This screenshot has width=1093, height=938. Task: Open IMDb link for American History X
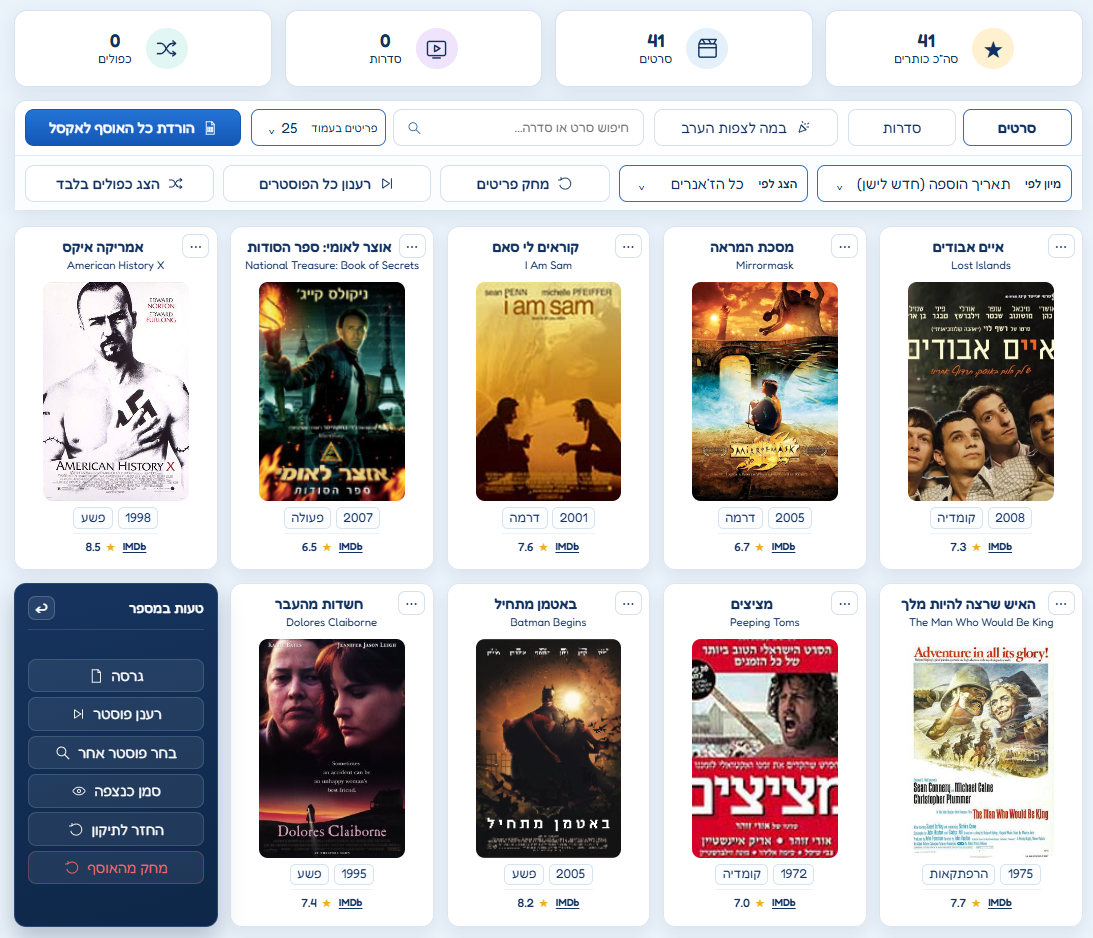pos(134,547)
